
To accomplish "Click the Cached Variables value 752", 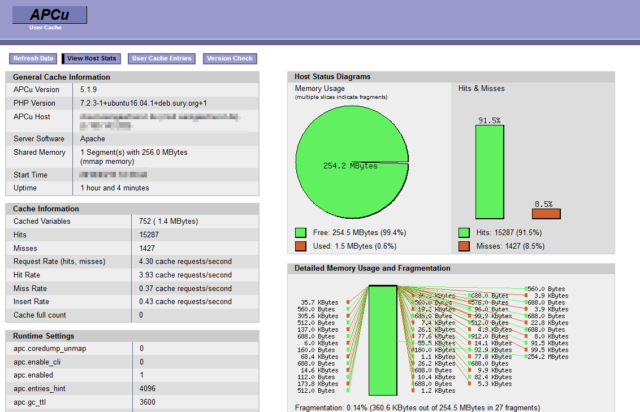I will coord(169,221).
